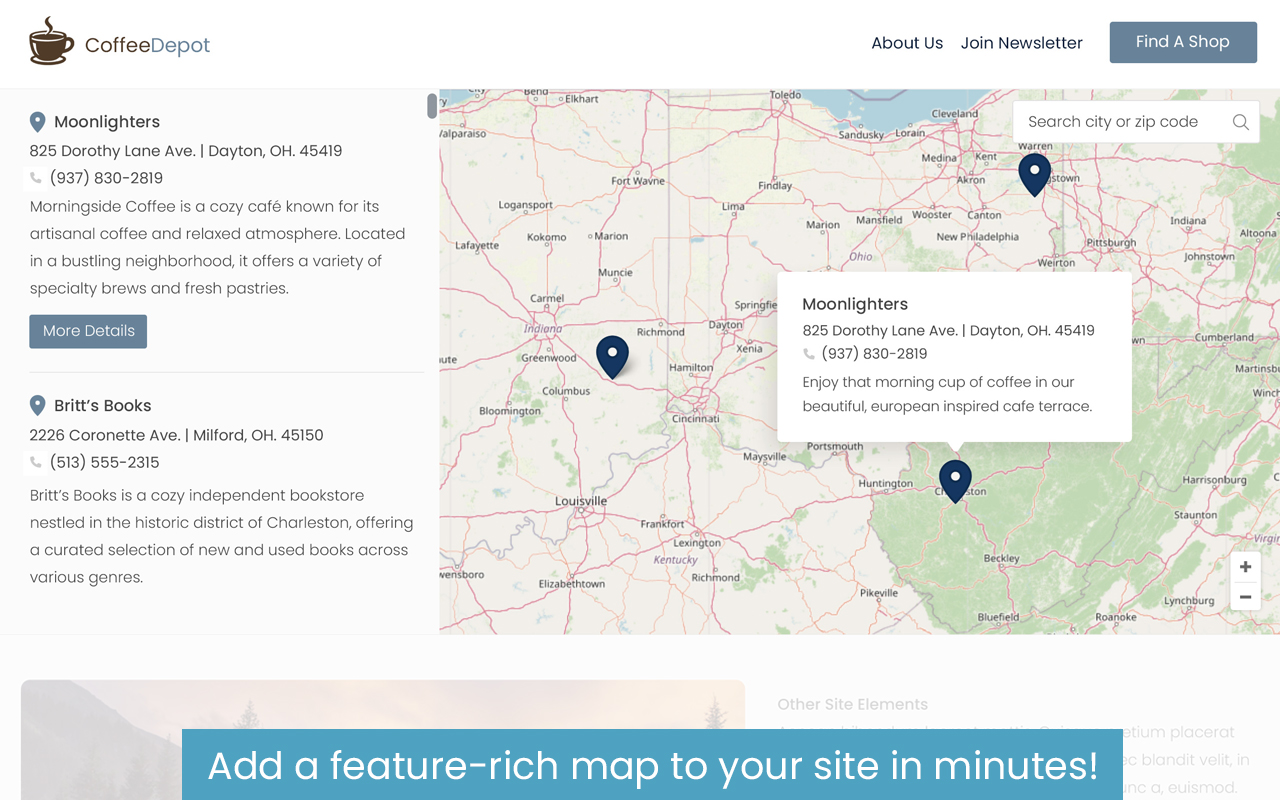Click the phone icon in the map popup

coord(809,354)
